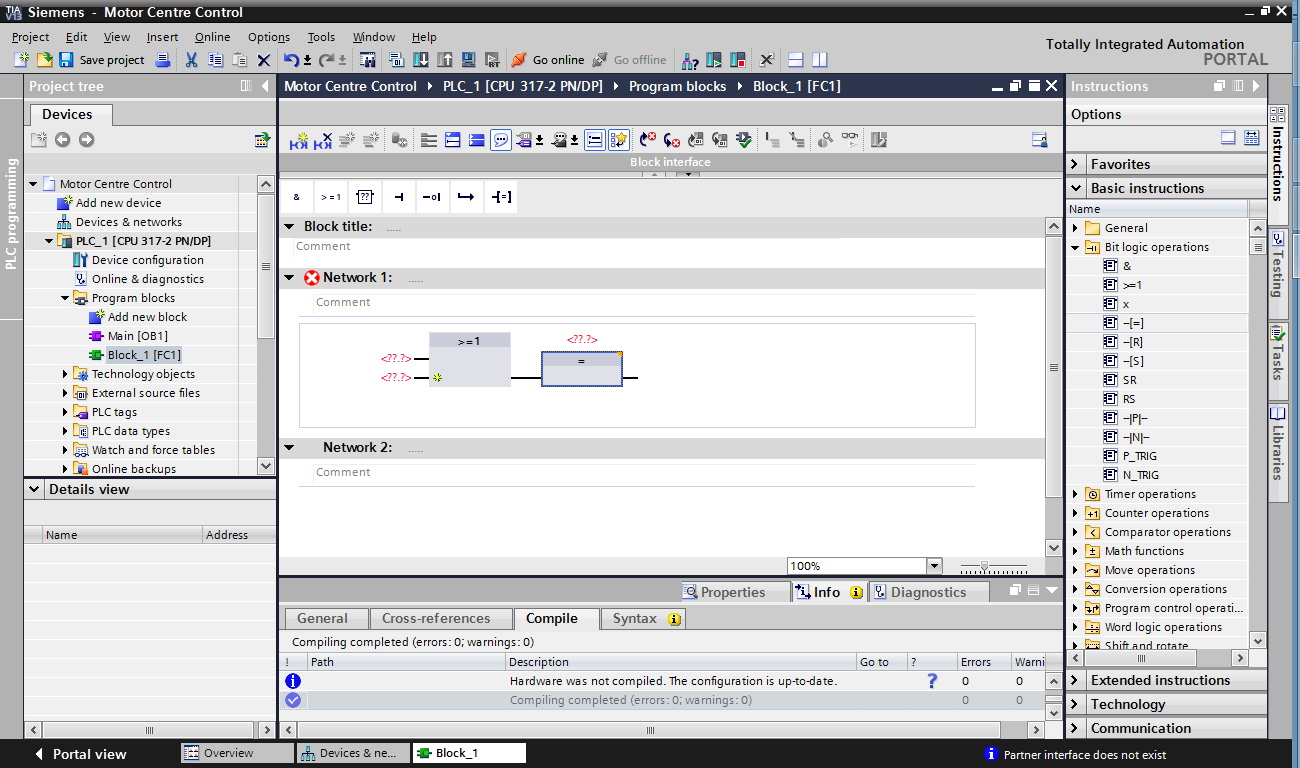Collapse the Motor Centre Control project node
Viewport: 1300px width, 768px height.
click(33, 184)
